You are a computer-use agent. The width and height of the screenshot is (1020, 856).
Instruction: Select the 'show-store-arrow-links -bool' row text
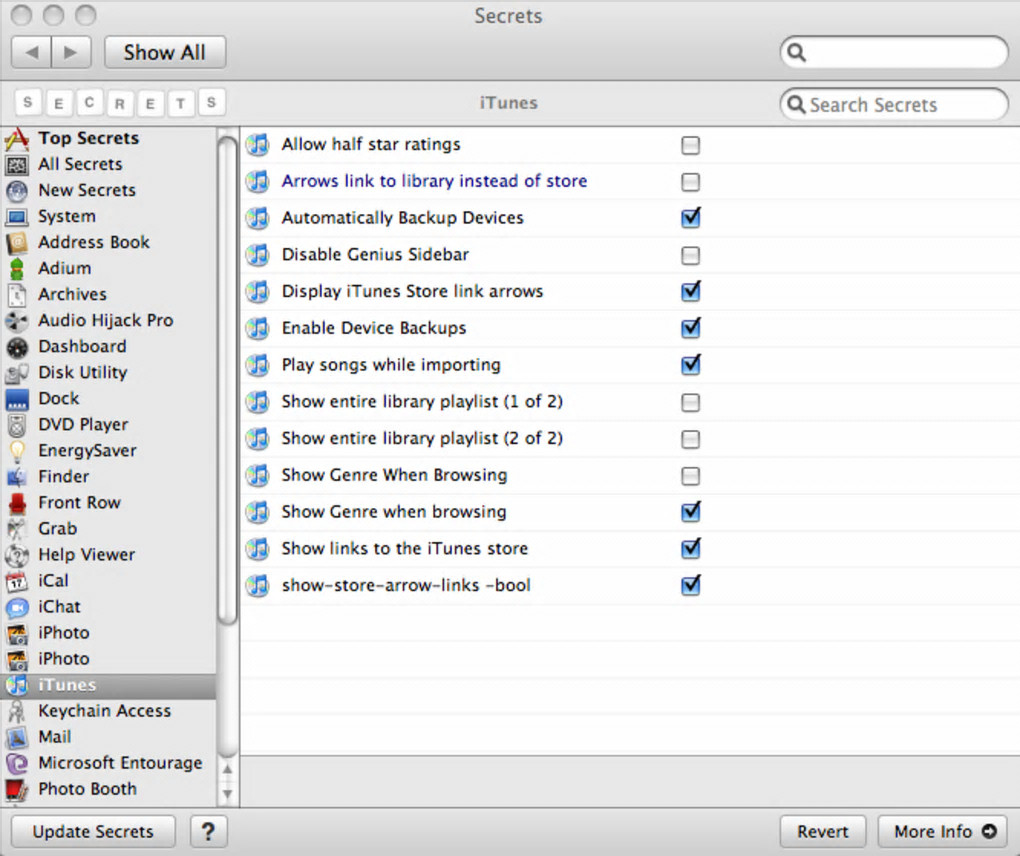click(406, 585)
